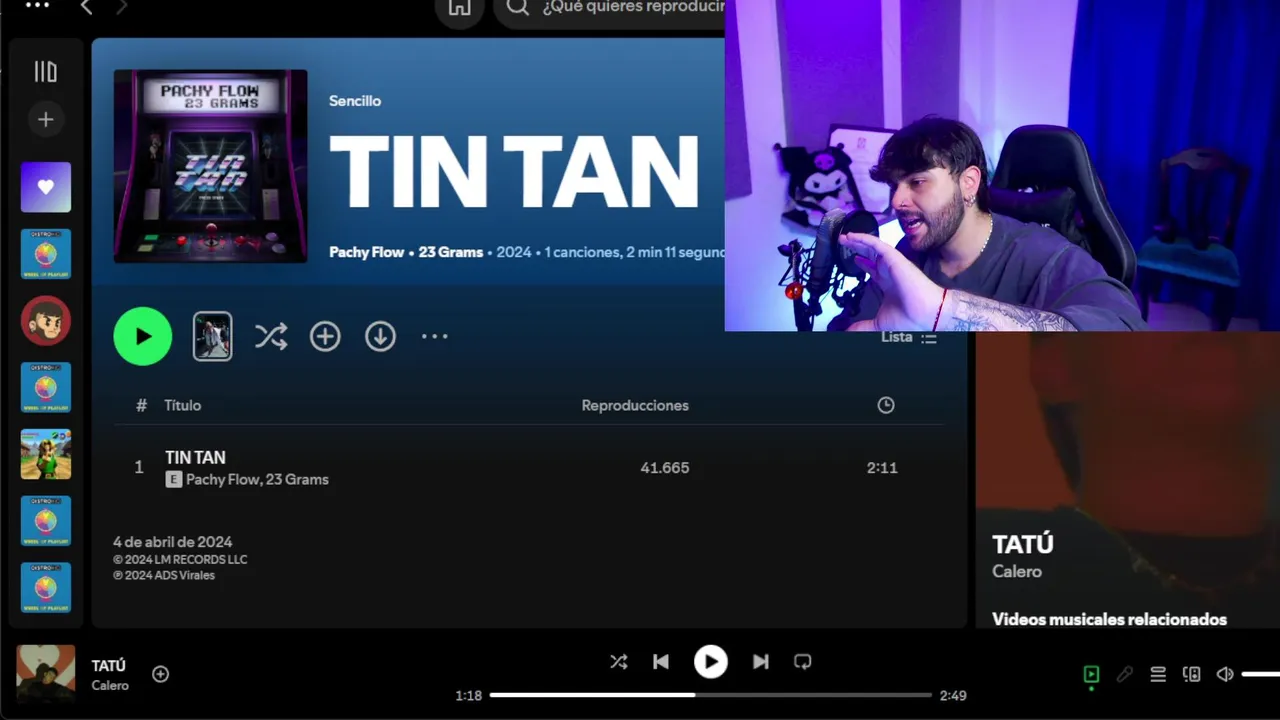1280x720 pixels.
Task: Adjust the volume slider
Action: [1261, 674]
